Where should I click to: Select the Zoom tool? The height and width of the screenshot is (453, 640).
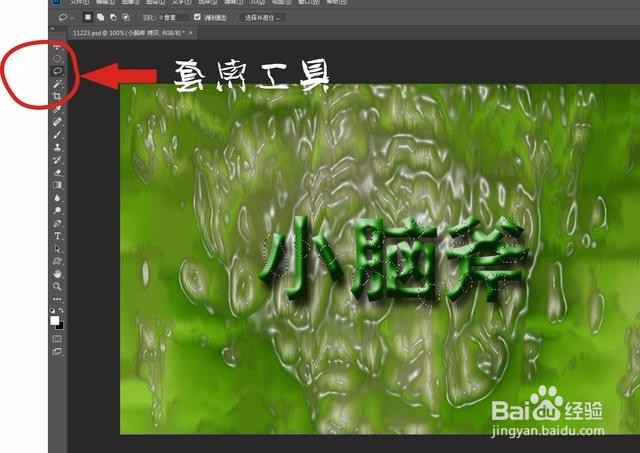[58, 286]
